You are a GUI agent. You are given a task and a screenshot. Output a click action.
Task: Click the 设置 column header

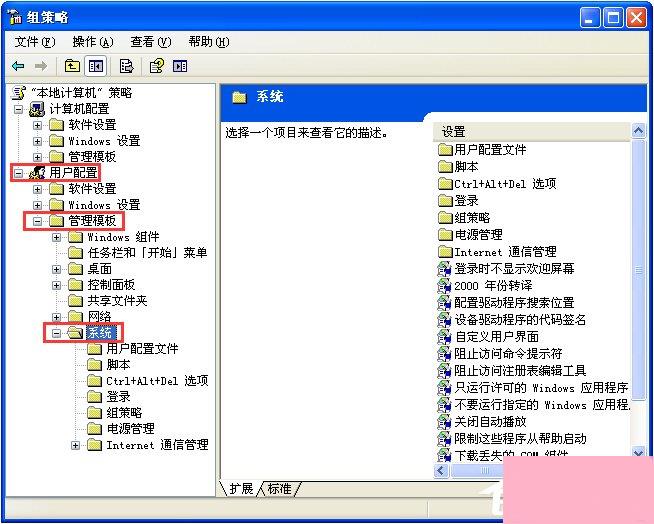click(x=531, y=132)
